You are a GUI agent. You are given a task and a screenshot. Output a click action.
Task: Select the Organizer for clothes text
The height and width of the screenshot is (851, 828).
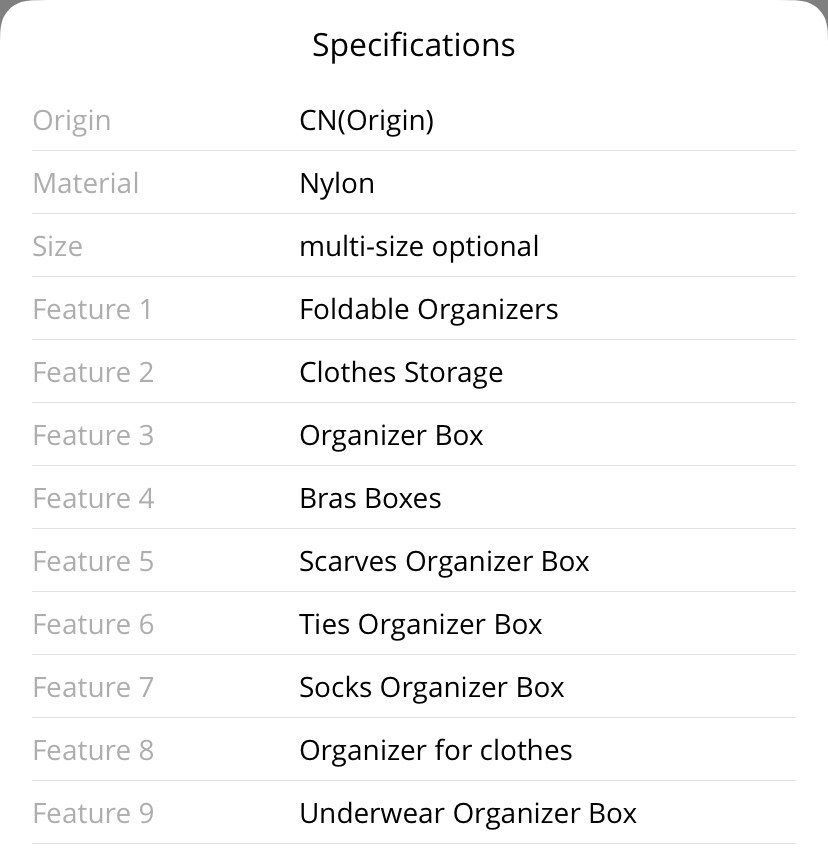pyautogui.click(x=436, y=751)
